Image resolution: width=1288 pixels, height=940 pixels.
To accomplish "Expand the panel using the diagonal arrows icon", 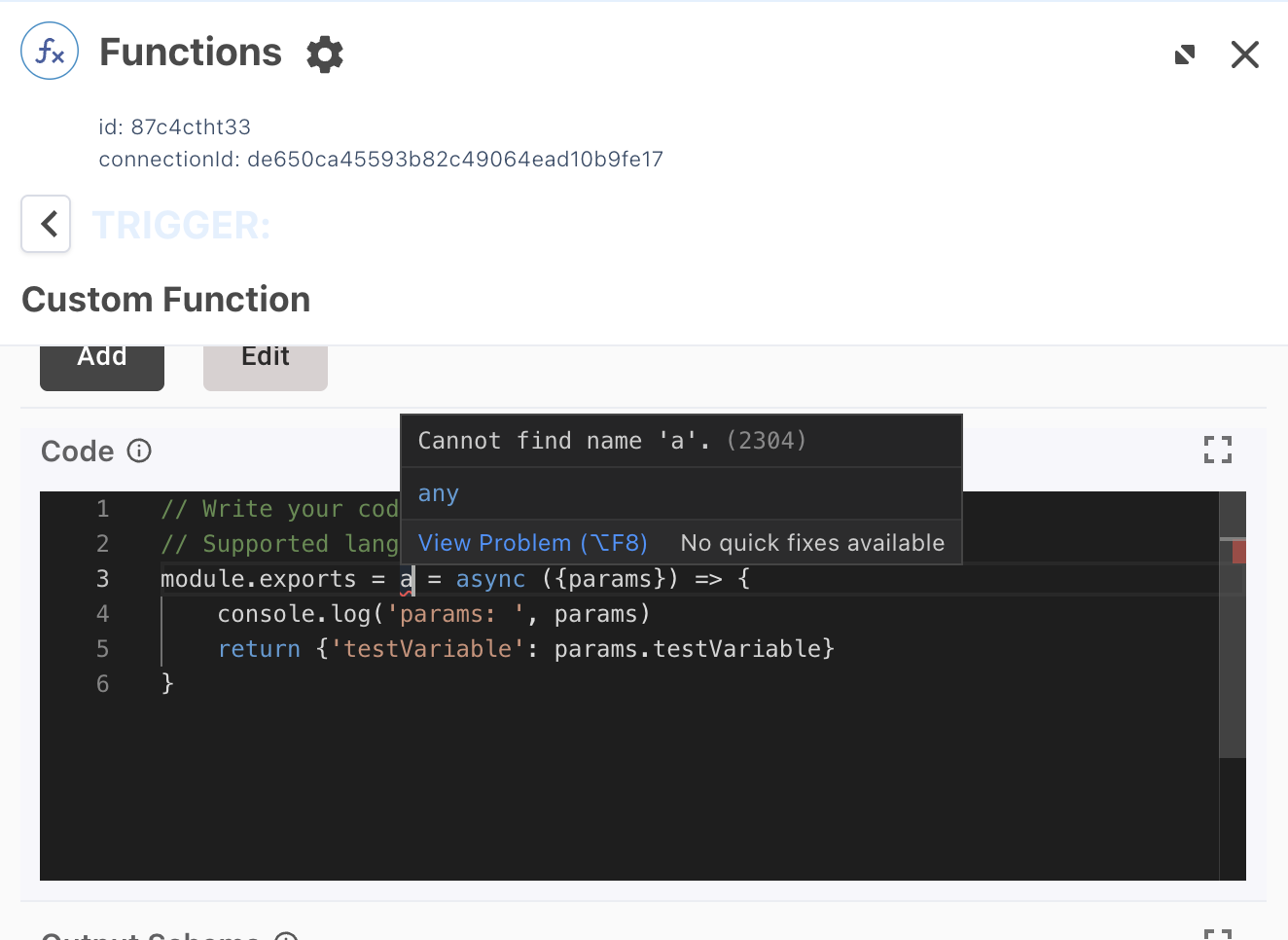I will 1184,54.
